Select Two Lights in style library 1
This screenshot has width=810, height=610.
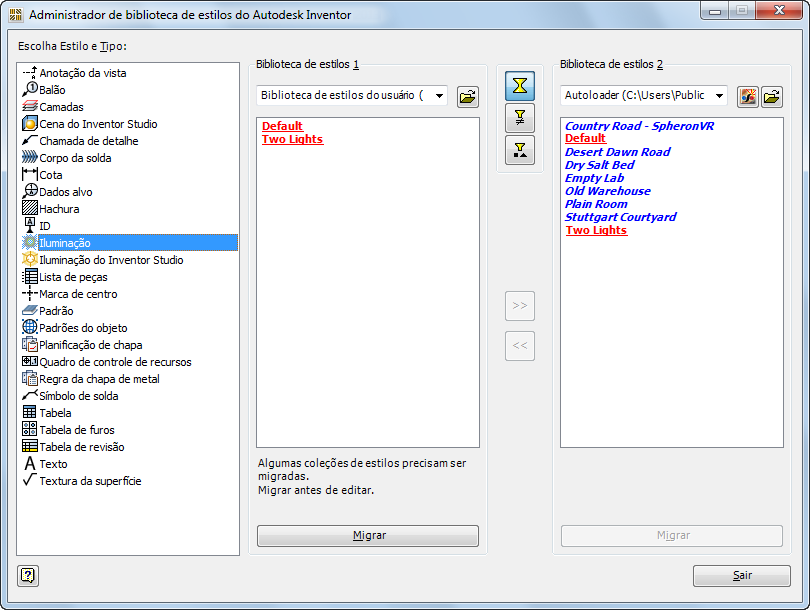click(x=292, y=139)
